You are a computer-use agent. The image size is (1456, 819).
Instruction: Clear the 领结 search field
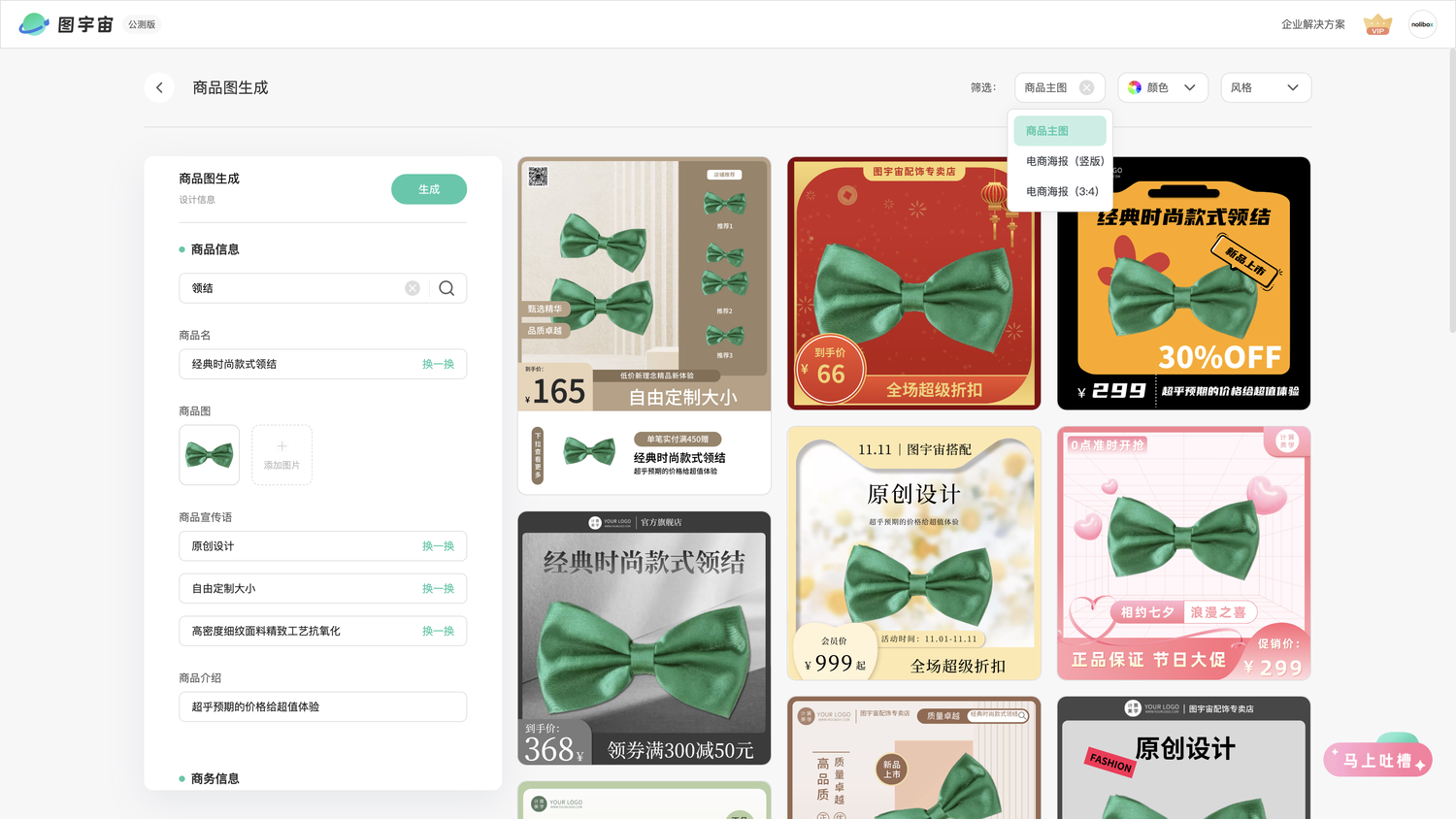tap(413, 288)
